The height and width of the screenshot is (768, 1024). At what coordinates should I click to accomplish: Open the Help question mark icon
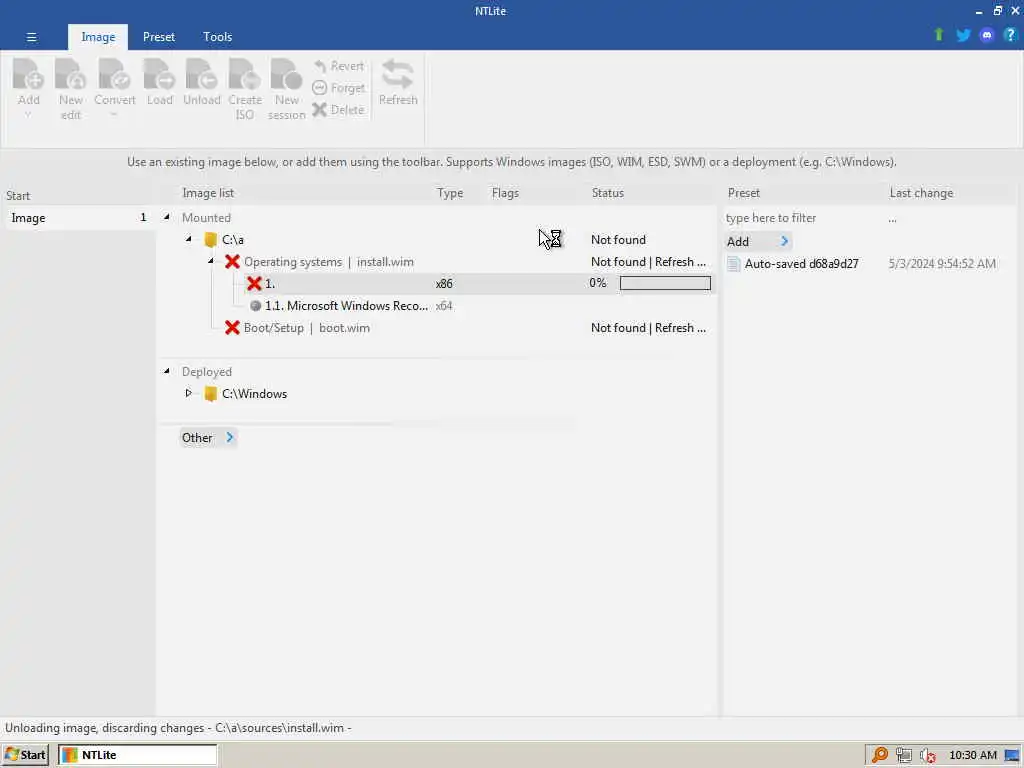coord(1010,35)
